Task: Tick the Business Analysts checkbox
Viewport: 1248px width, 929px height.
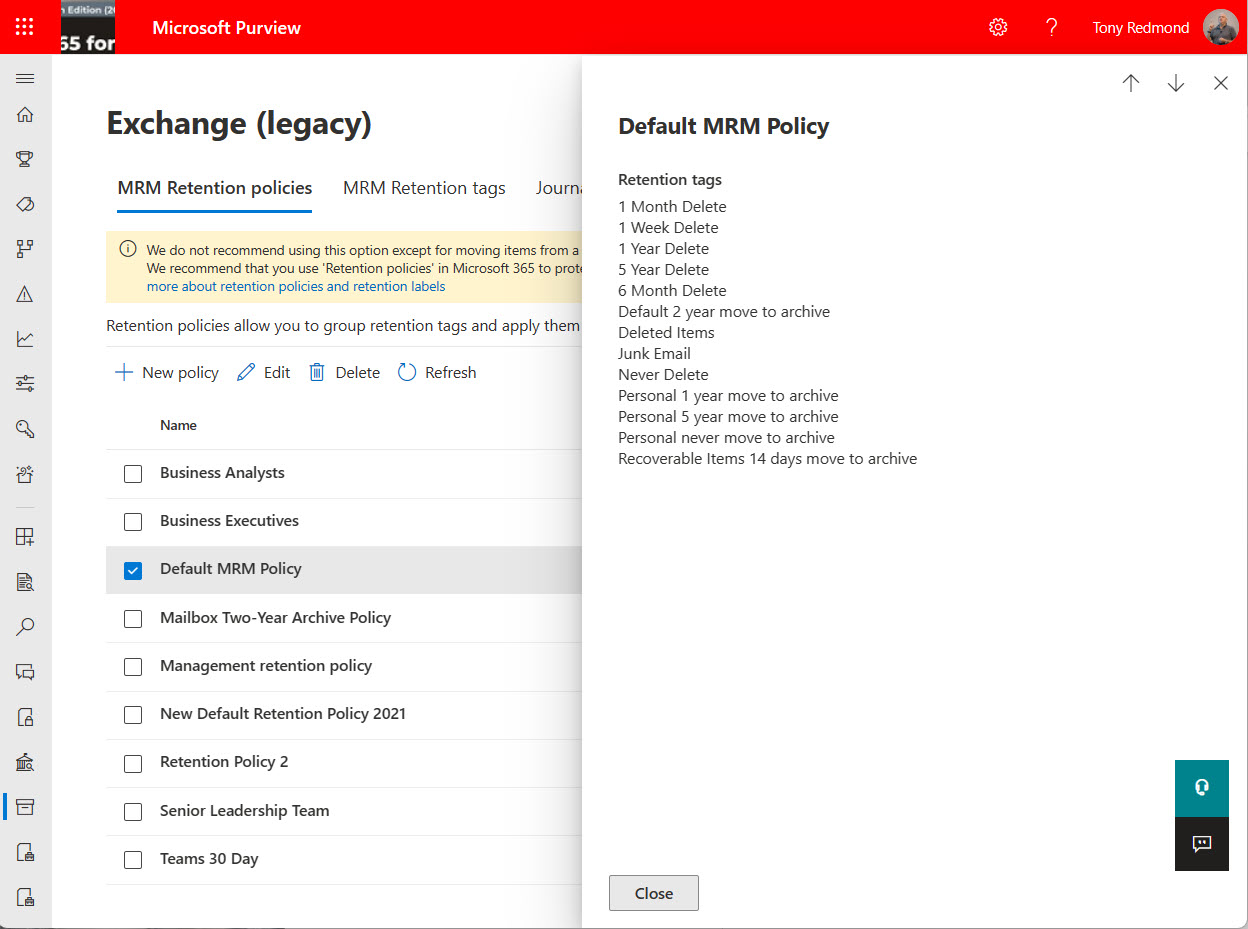Action: tap(133, 474)
